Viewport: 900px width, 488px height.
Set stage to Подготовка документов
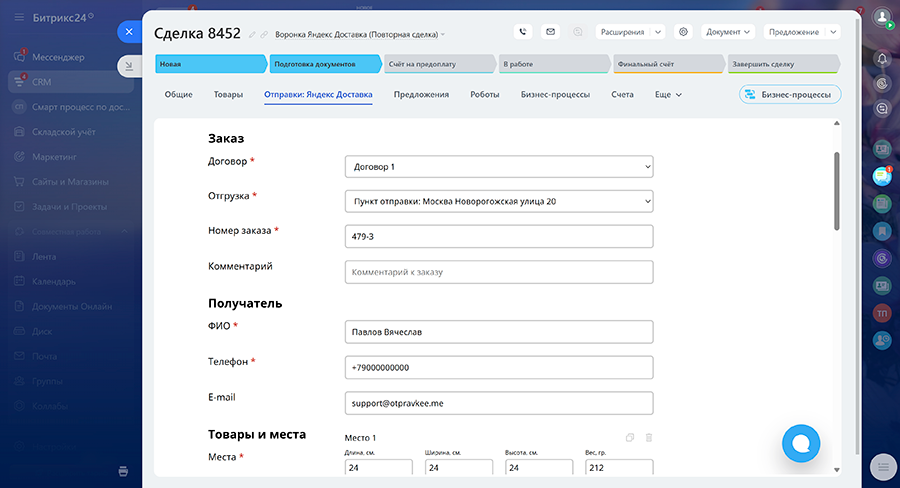[x=325, y=64]
